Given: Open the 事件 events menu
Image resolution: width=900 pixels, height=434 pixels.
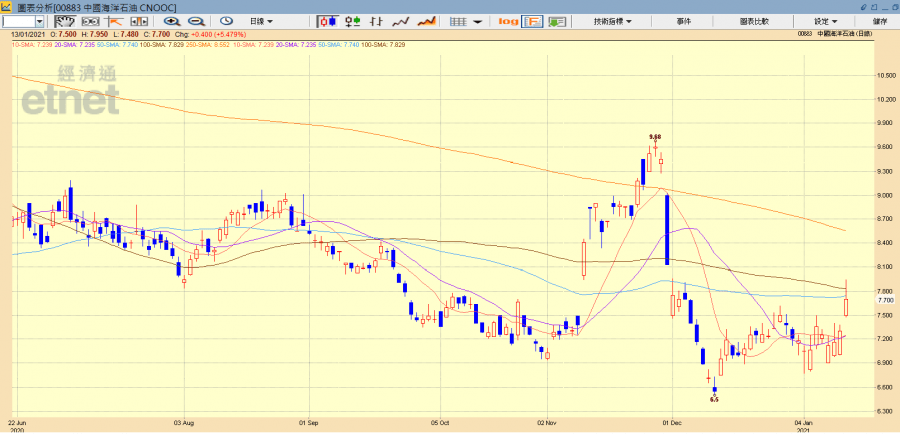Looking at the screenshot, I should (684, 21).
